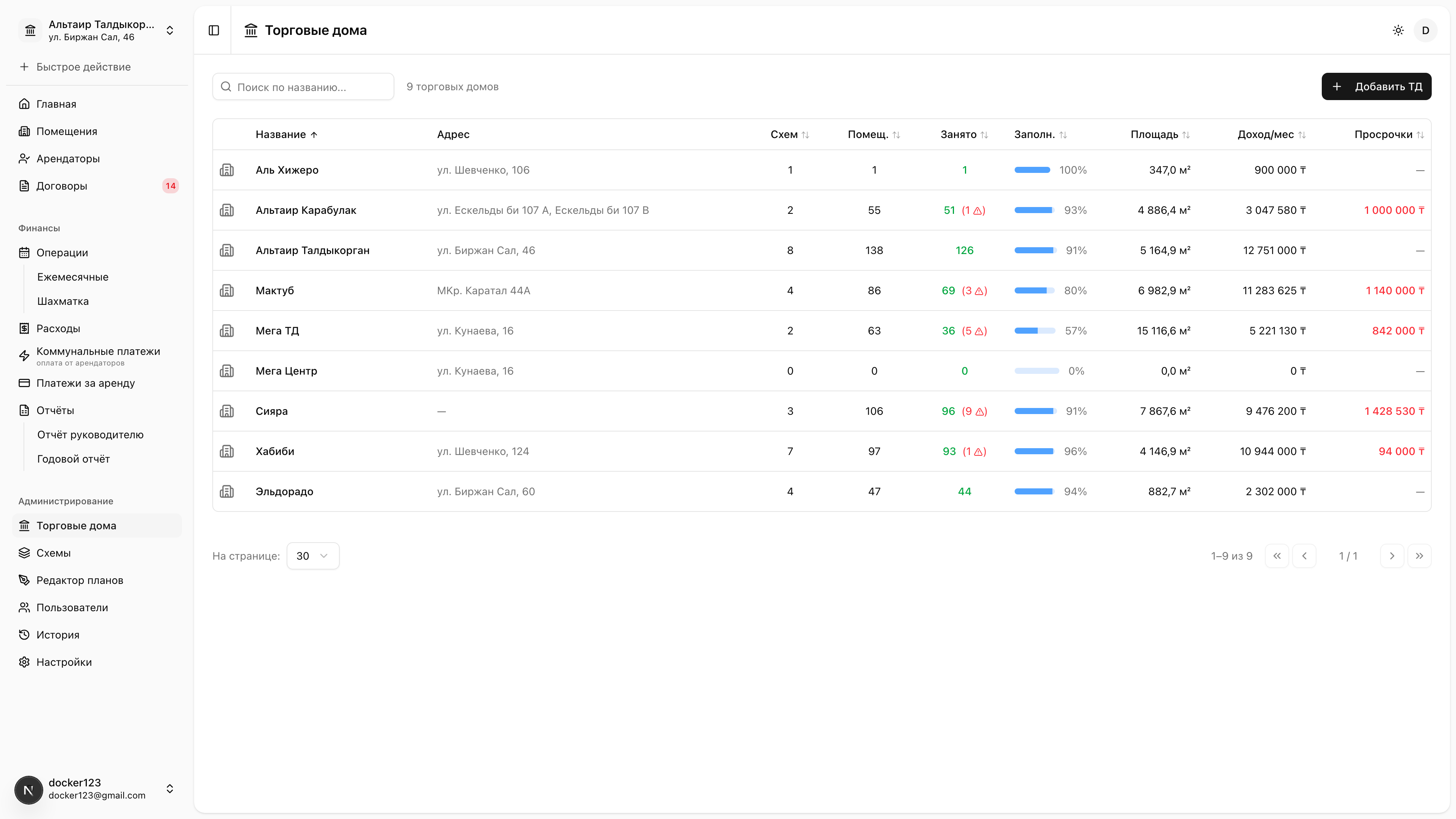Click the 0% fill bar for Мега Центр
This screenshot has height=819, width=1456.
(1037, 371)
